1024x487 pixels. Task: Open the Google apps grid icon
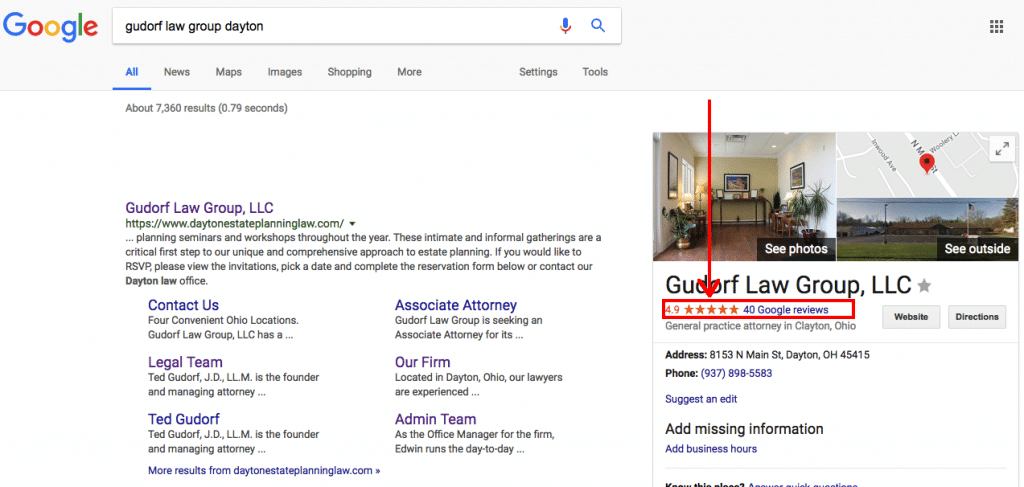click(996, 27)
